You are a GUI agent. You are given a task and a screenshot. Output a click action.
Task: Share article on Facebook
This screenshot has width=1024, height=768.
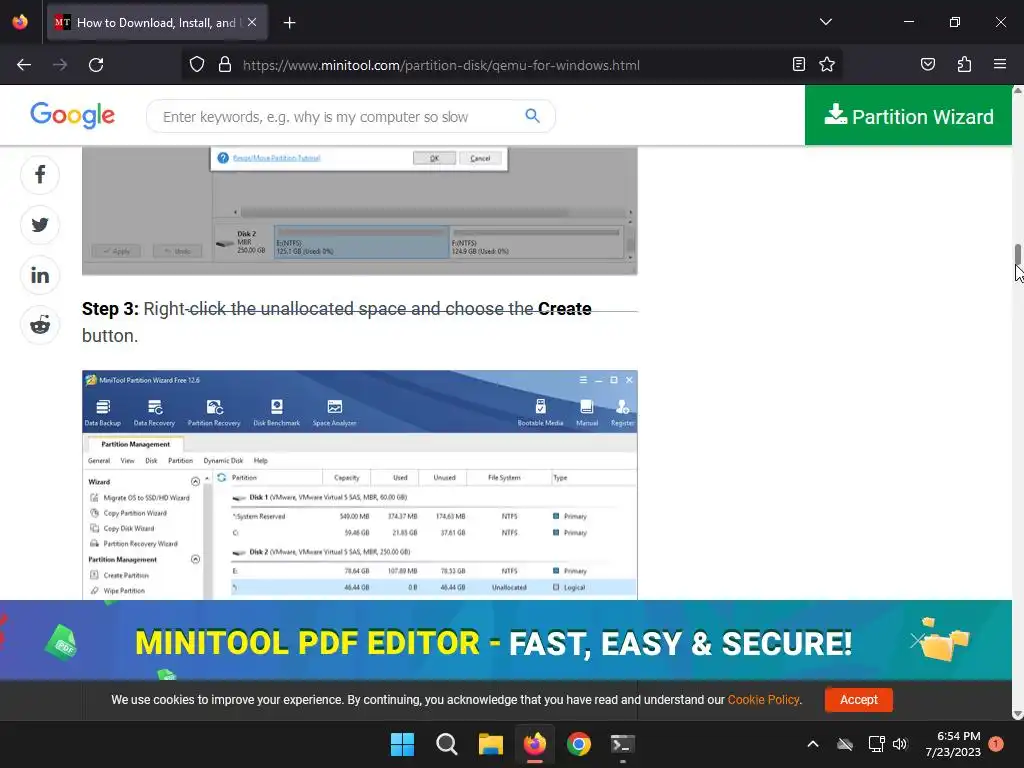click(x=40, y=174)
